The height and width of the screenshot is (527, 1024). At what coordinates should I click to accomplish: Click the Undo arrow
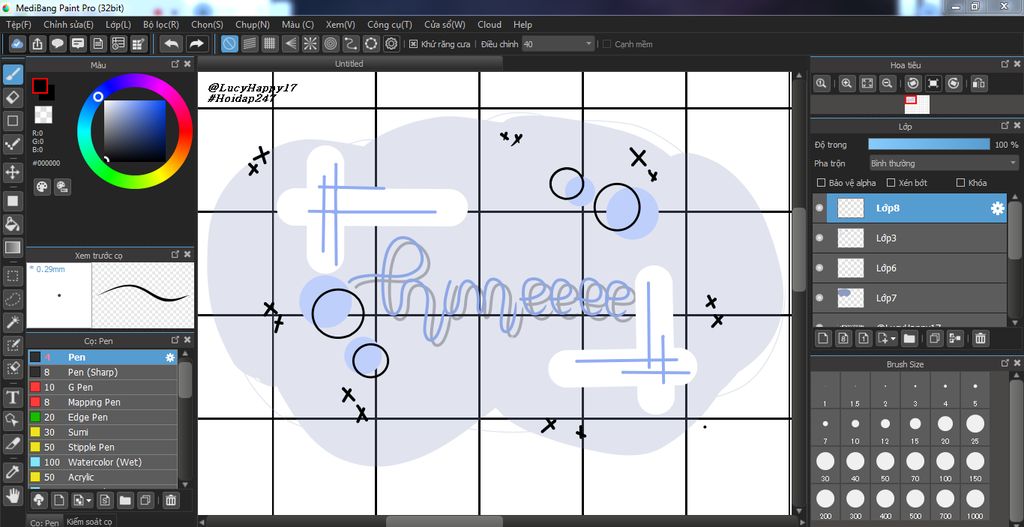coord(172,44)
